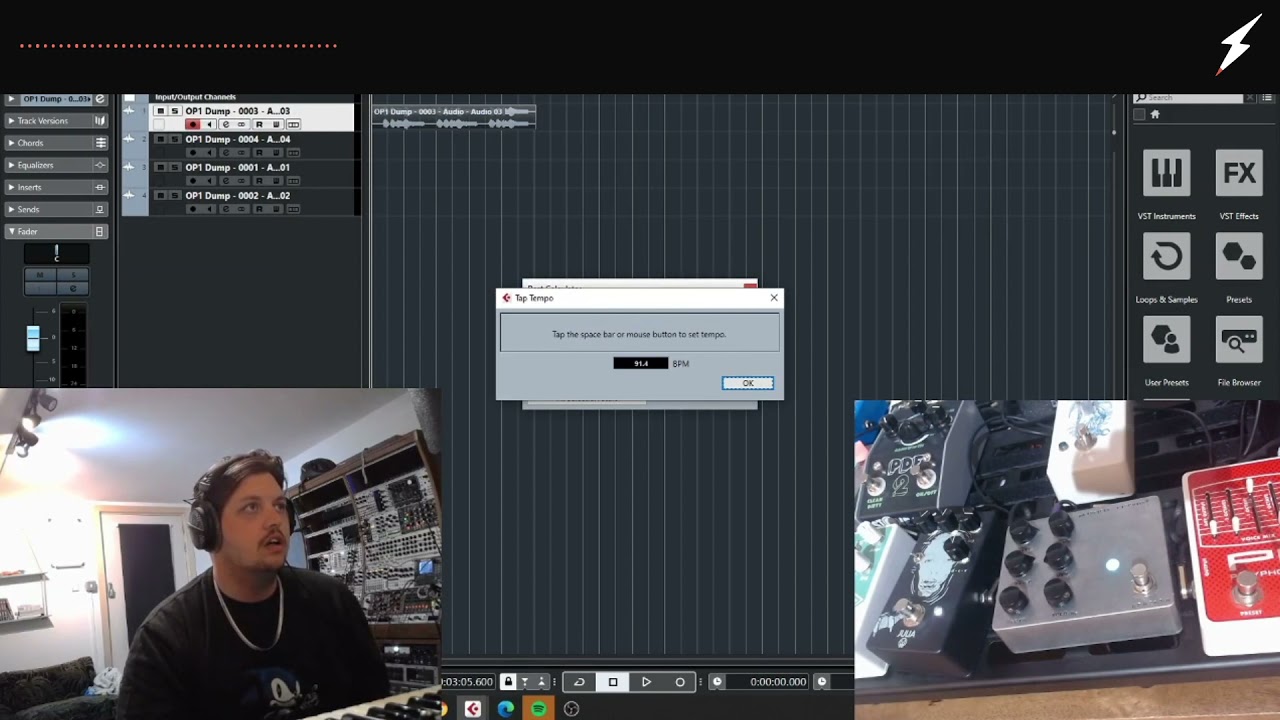Open the VST Effects media category
1280x720 pixels.
(x=1239, y=174)
